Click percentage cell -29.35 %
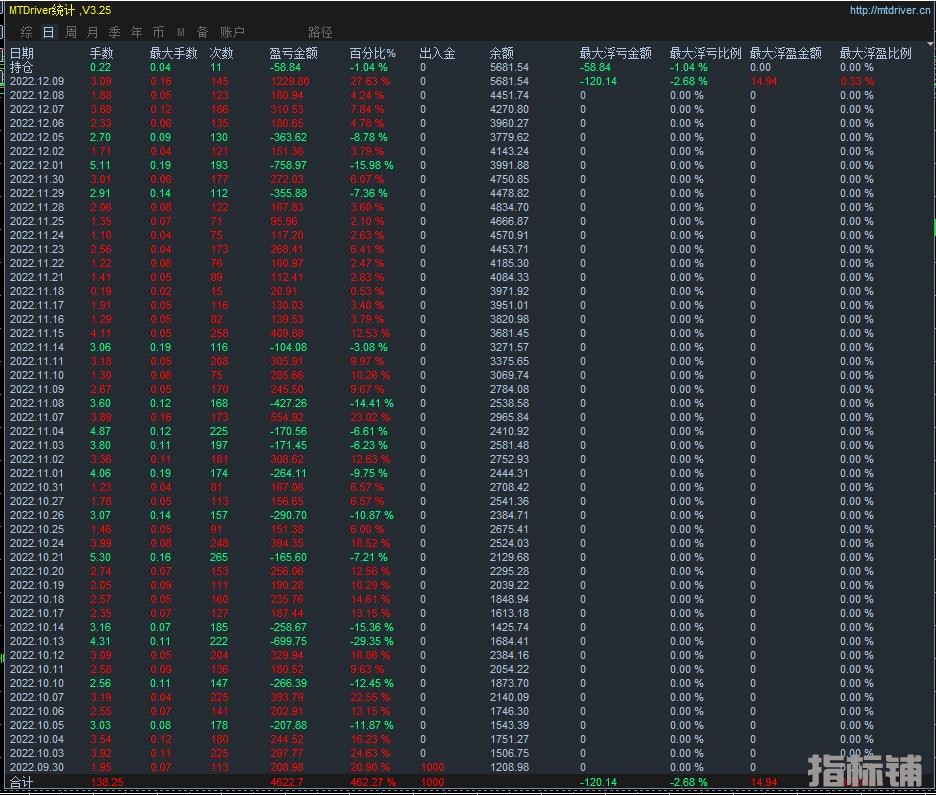The image size is (936, 795). click(x=371, y=641)
